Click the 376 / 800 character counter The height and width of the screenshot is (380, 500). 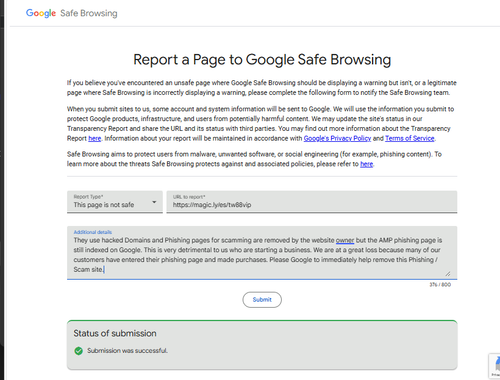coord(440,285)
